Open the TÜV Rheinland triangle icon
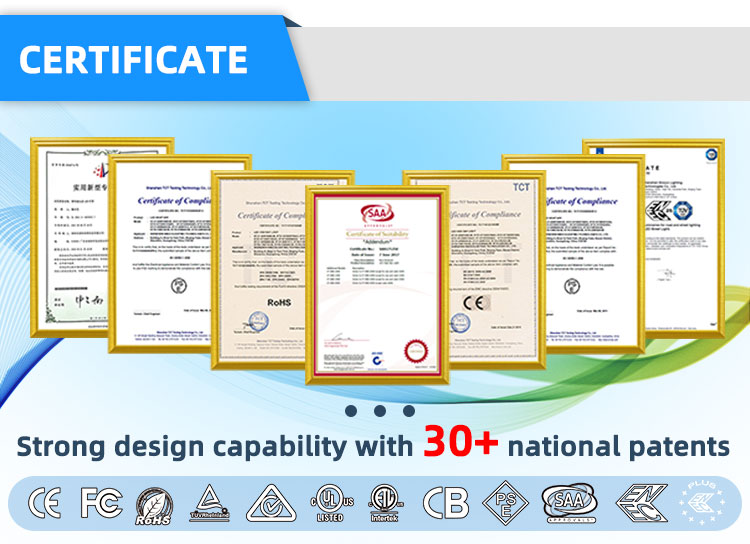This screenshot has width=750, height=544. point(210,503)
